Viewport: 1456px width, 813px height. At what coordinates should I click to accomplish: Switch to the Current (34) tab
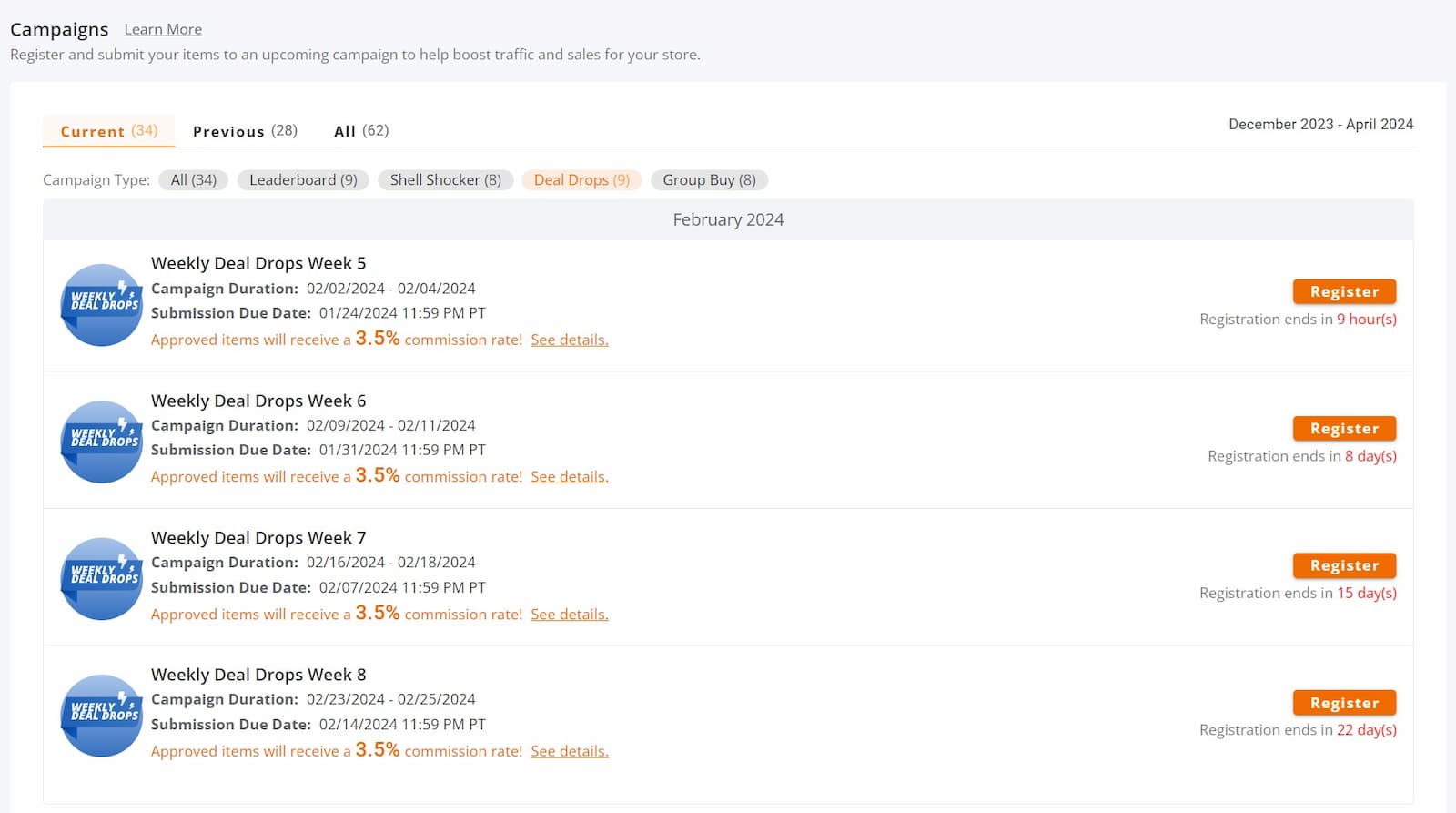[x=109, y=131]
